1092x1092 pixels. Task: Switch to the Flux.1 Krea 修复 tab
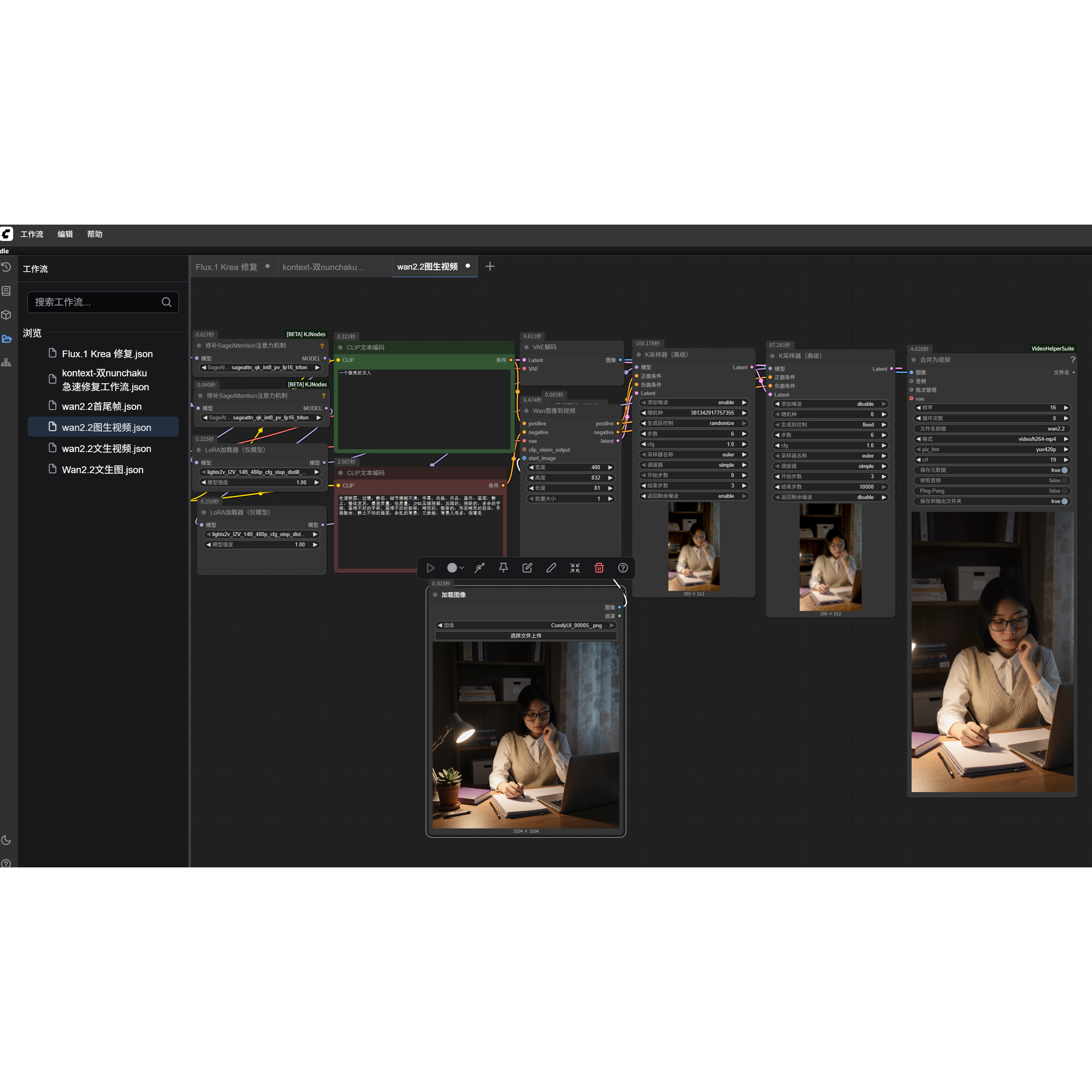227,267
